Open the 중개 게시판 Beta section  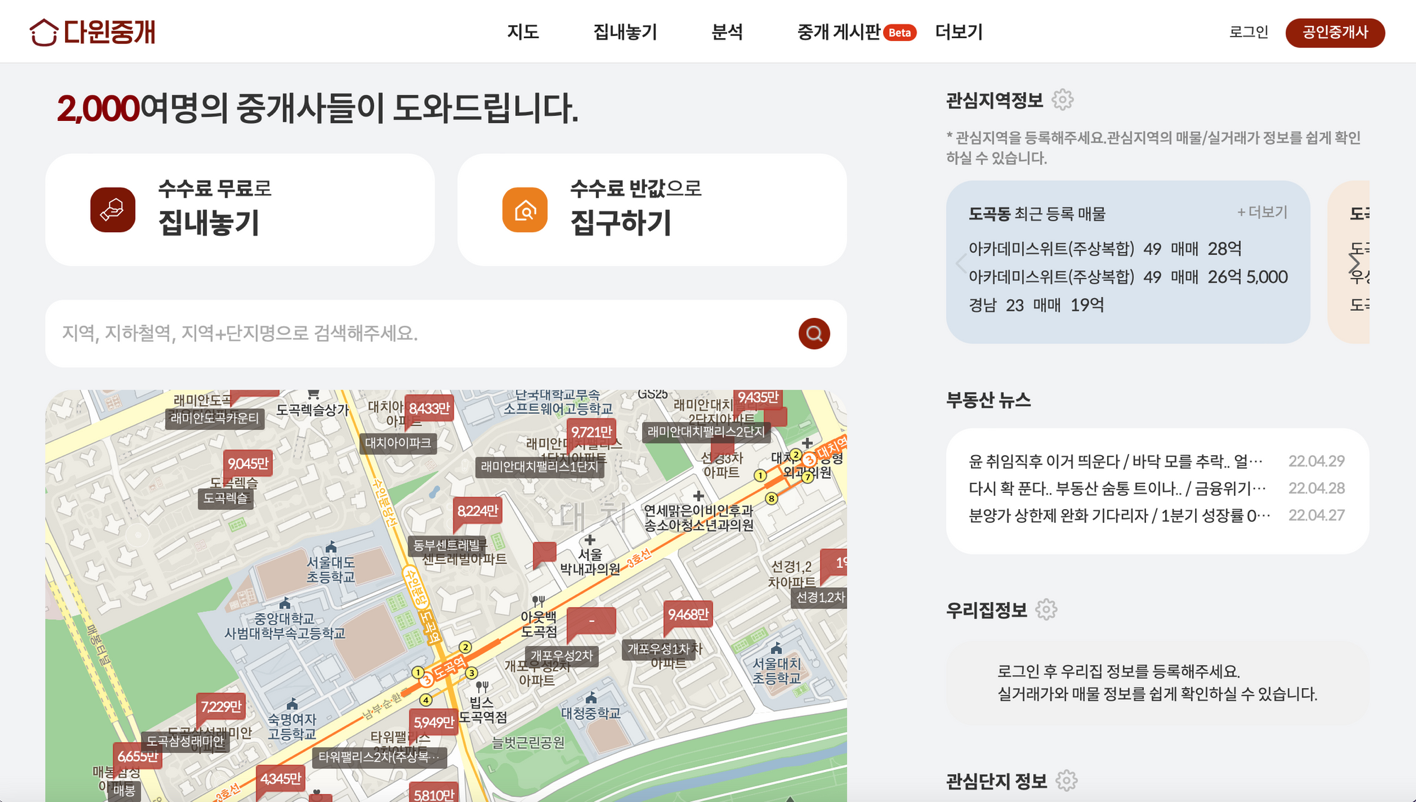pos(840,31)
